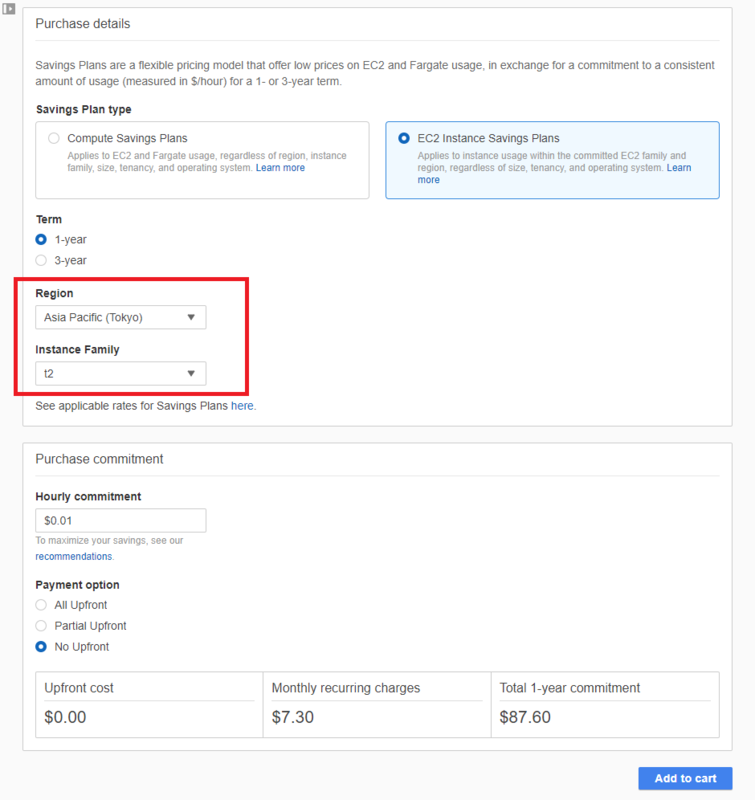Click the Hourly commitment input field
Image resolution: width=755 pixels, height=800 pixels.
point(121,520)
